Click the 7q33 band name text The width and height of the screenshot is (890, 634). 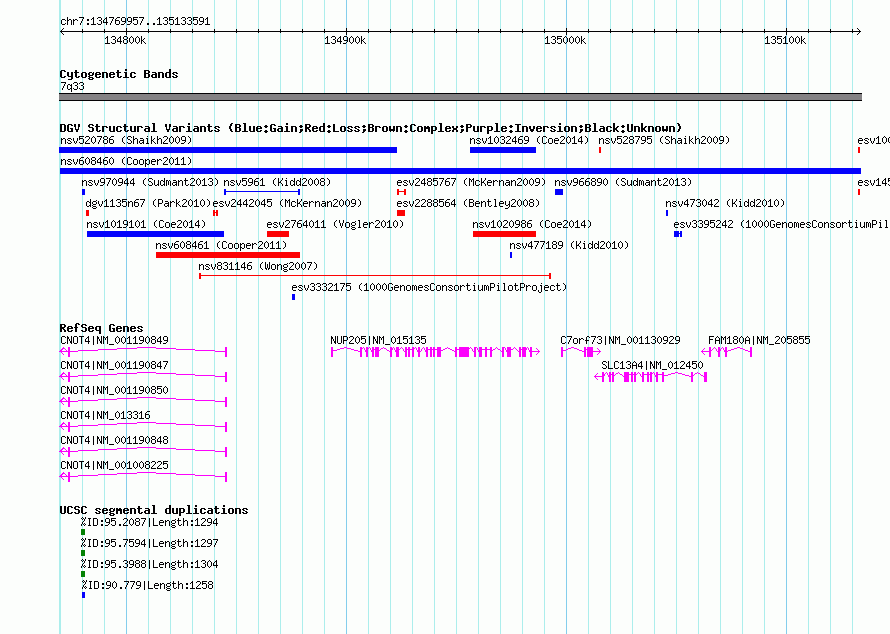click(x=72, y=86)
